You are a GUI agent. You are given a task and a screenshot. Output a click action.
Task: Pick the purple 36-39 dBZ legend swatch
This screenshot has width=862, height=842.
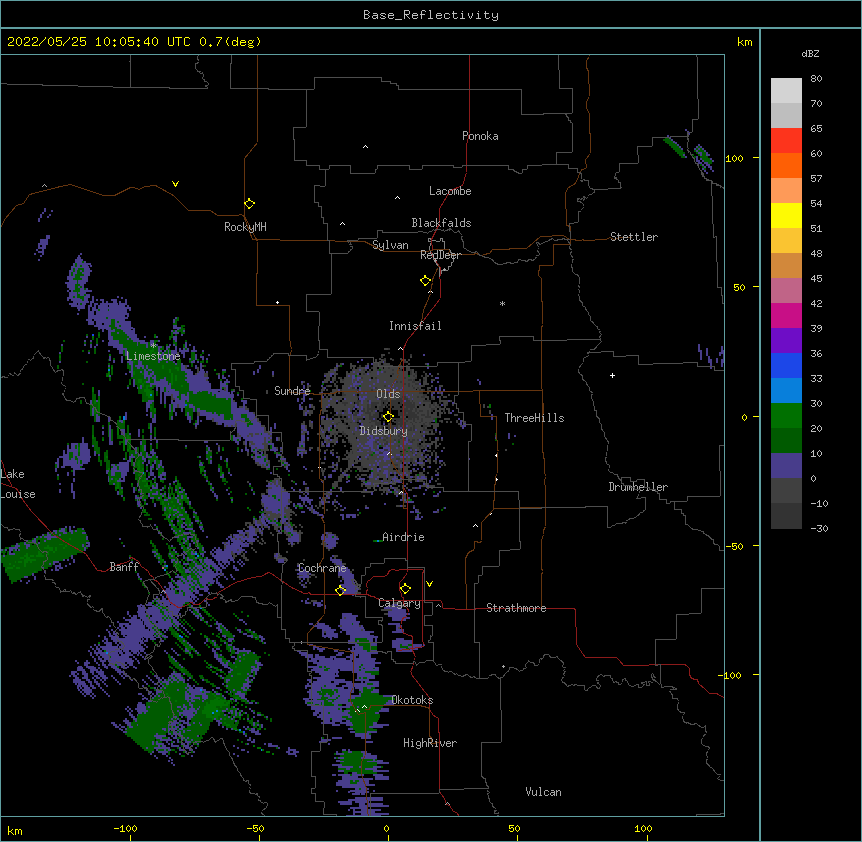point(786,341)
